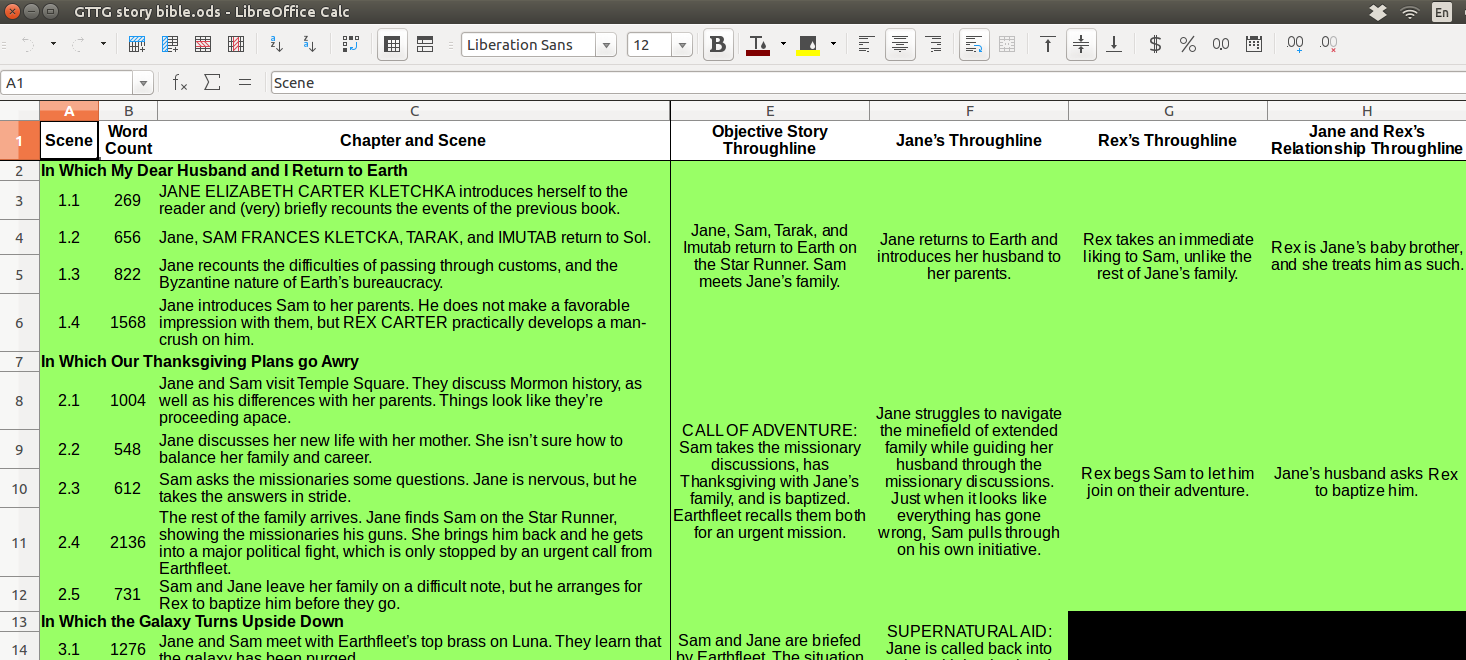Viewport: 1466px width, 660px height.
Task: Click the Liberation Sans font name field
Action: pos(529,45)
